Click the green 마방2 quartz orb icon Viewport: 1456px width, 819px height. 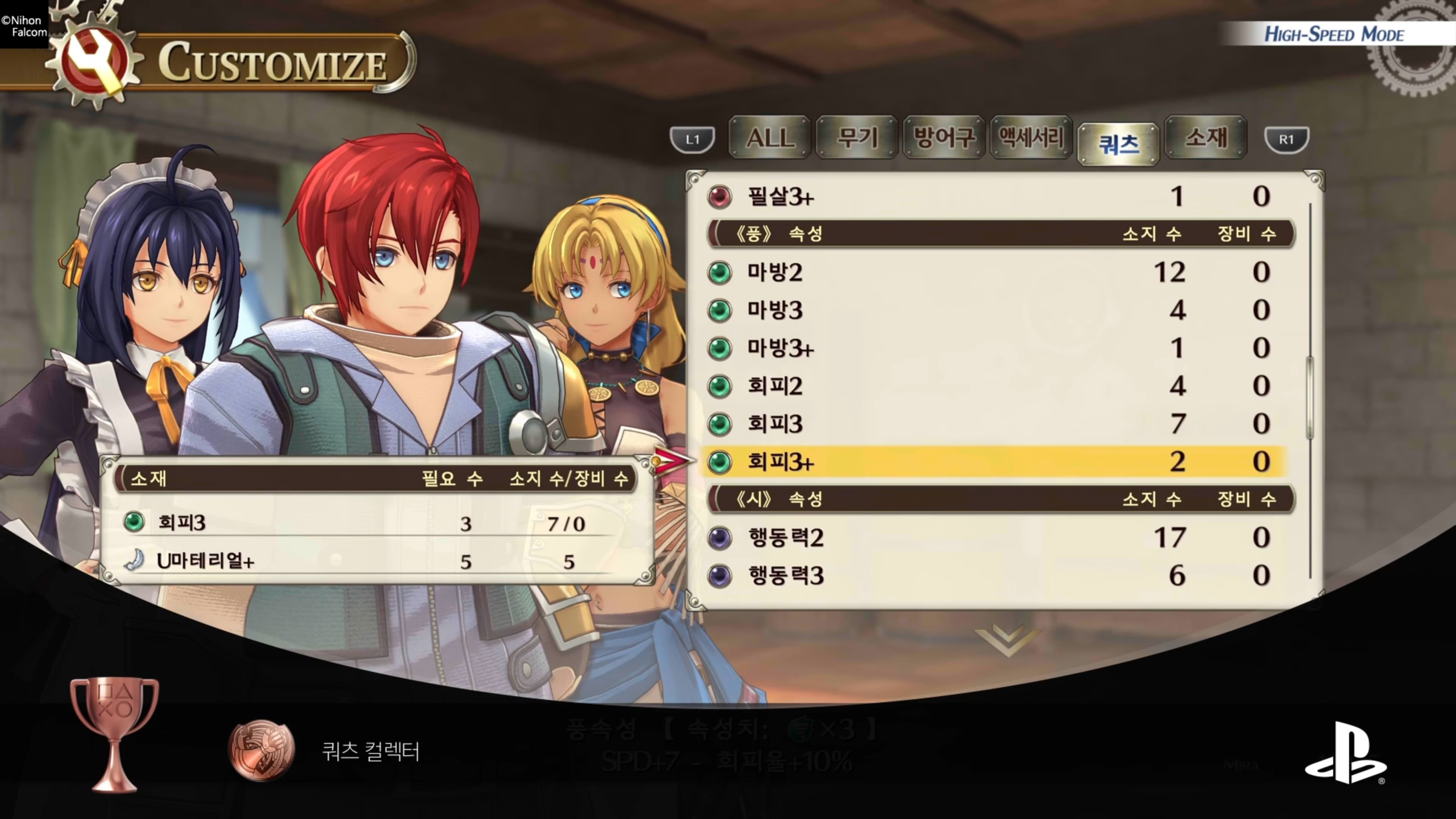pyautogui.click(x=720, y=273)
